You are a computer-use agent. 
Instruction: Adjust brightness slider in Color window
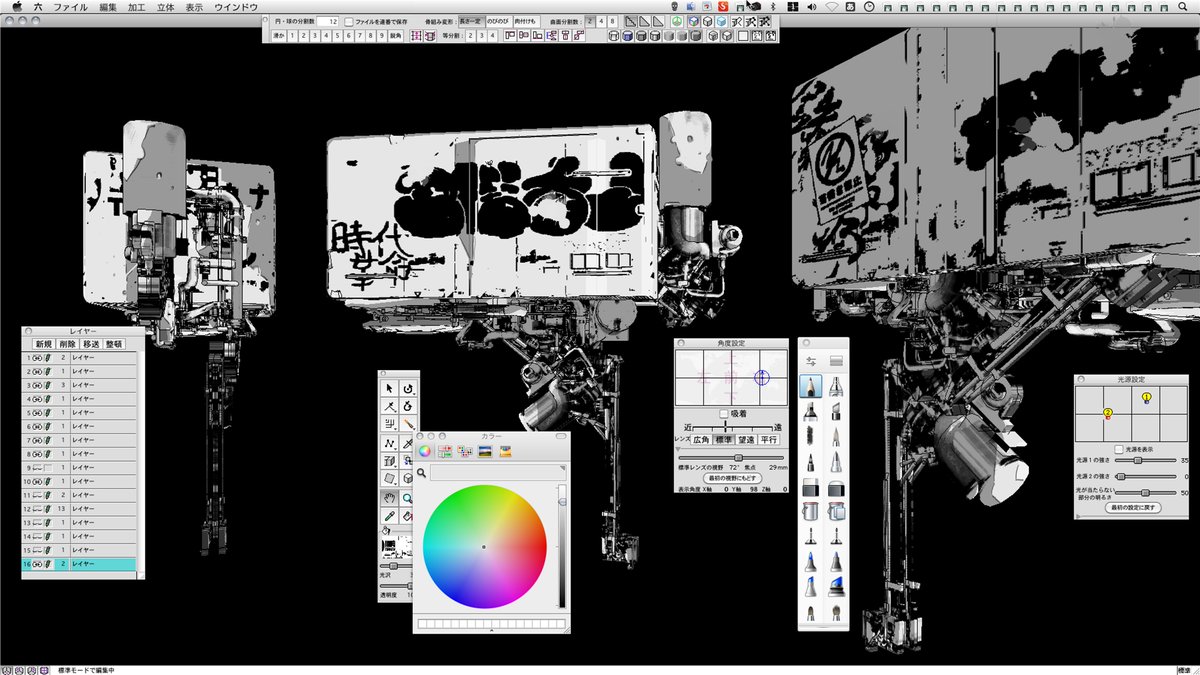(x=562, y=545)
